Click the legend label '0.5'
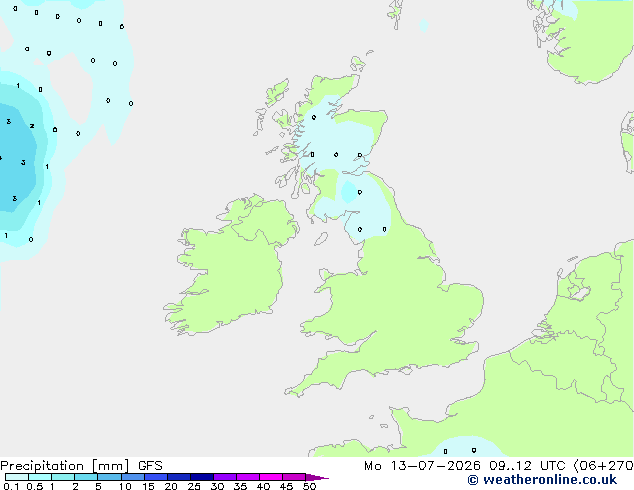This screenshot has width=634, height=490. coord(34,486)
